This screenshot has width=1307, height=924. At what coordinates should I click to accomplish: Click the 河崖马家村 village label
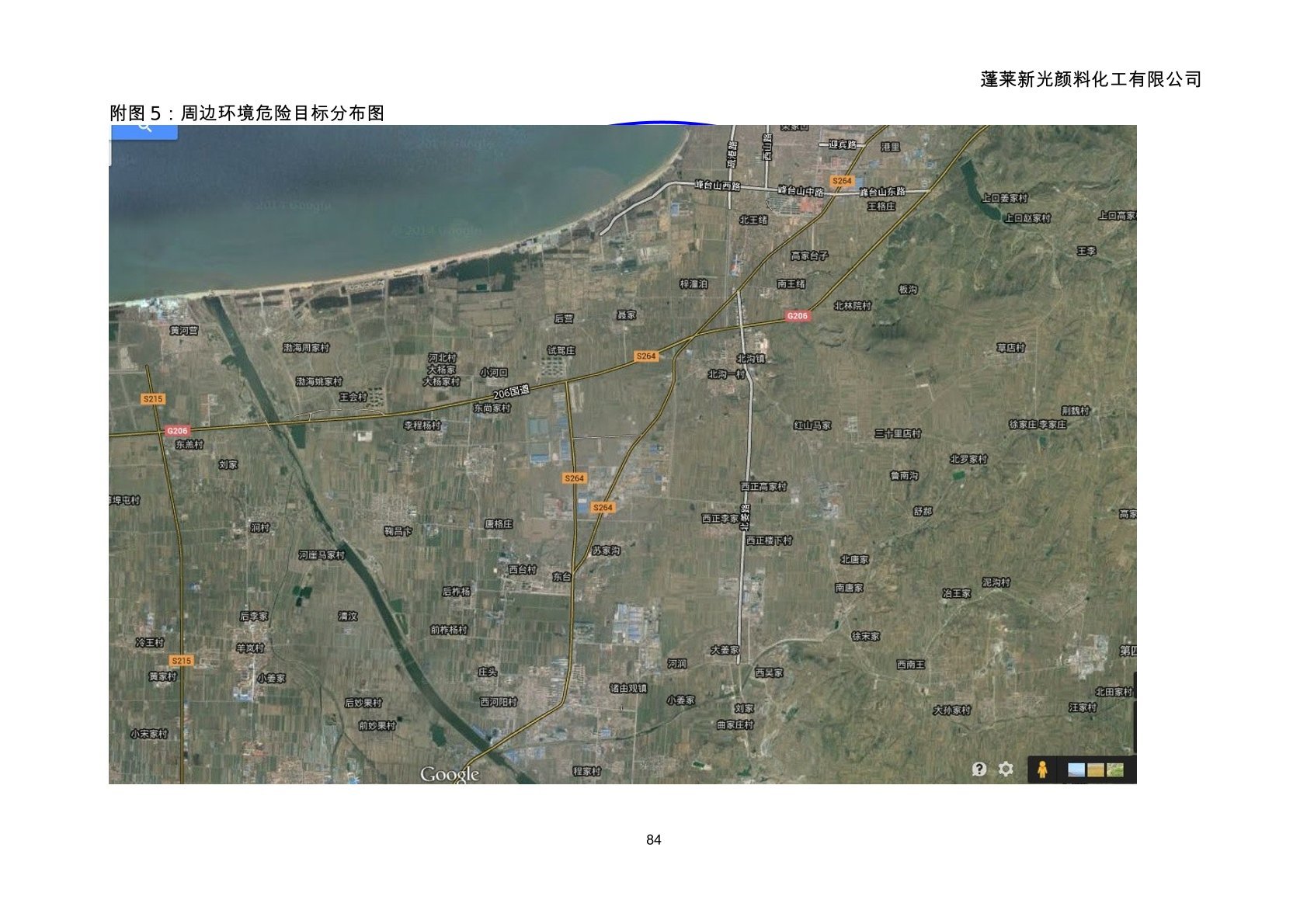pos(322,555)
